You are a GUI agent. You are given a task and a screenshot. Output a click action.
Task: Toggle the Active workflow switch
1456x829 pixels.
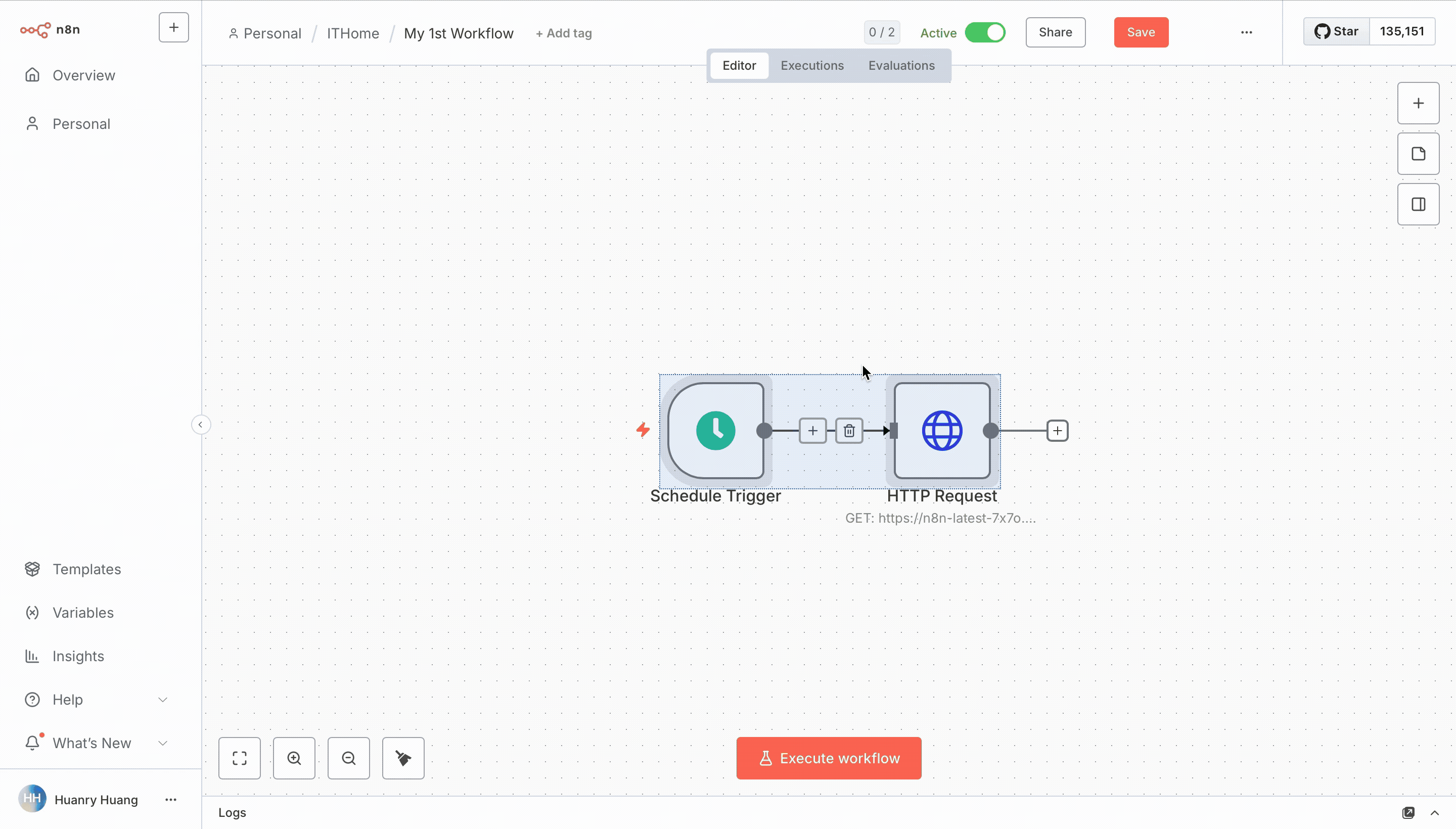tap(984, 32)
